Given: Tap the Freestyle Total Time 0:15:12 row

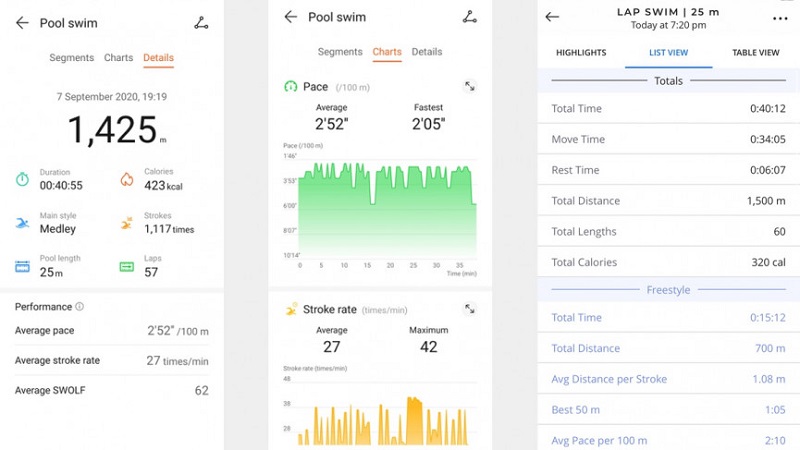Looking at the screenshot, I should point(668,317).
